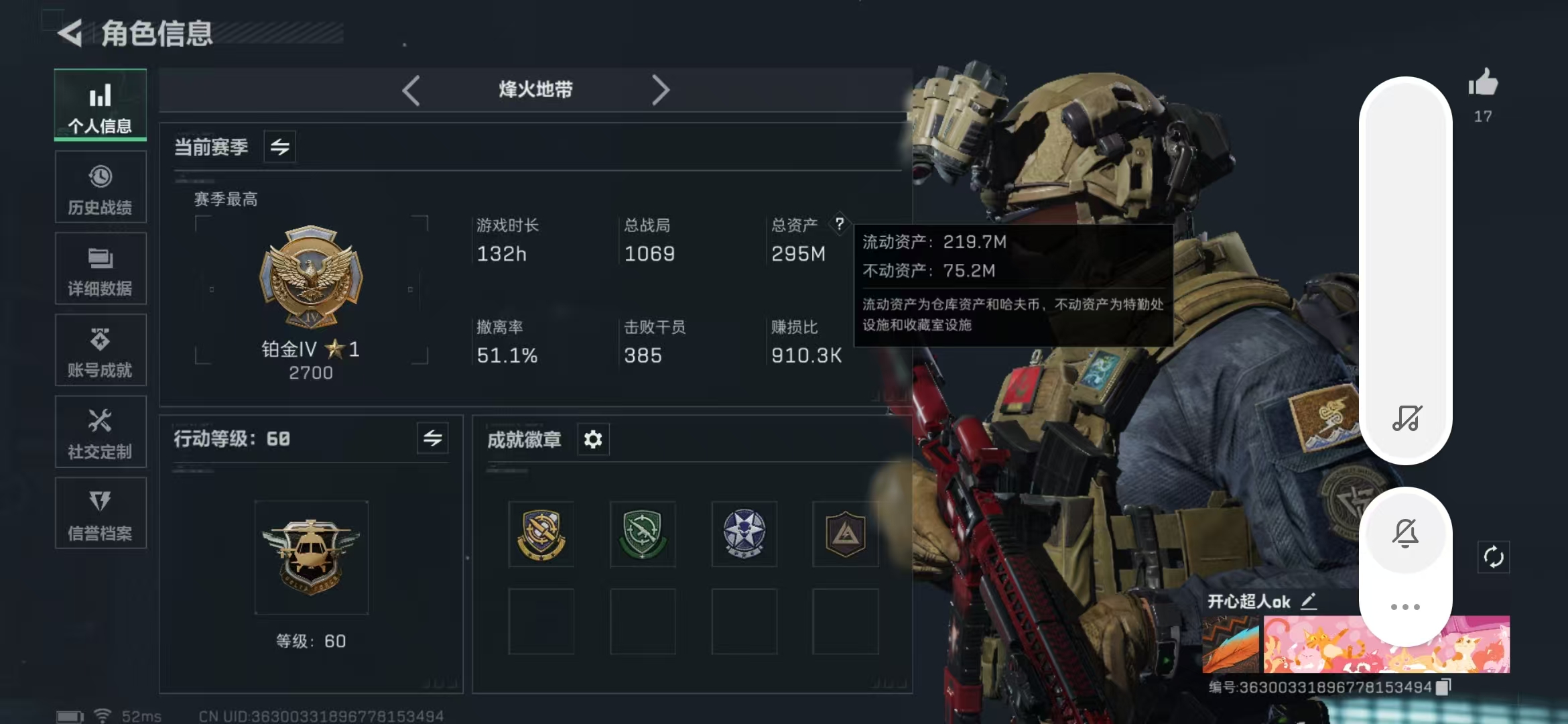Viewport: 1568px width, 724px height.
Task: Toggle the muted music note icon
Action: tap(1407, 418)
